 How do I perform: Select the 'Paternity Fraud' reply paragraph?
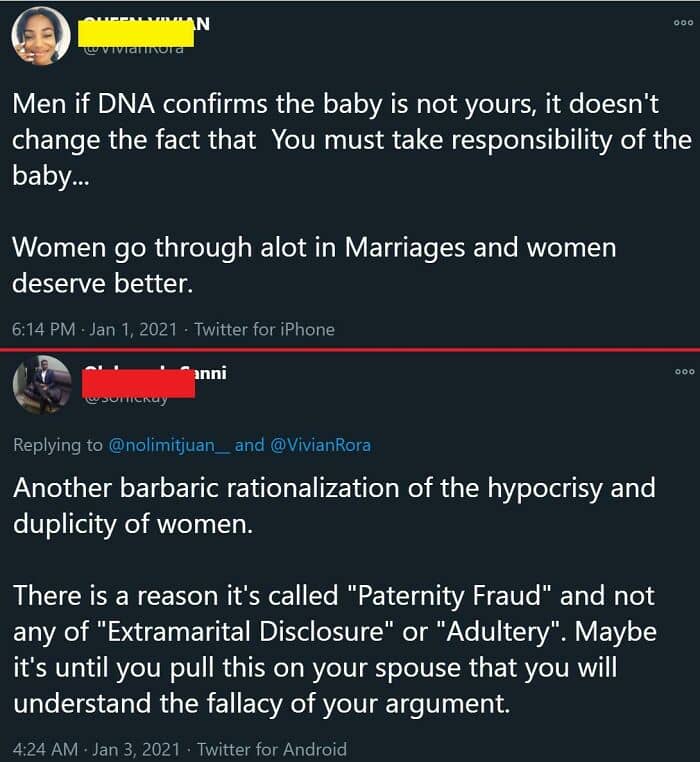click(335, 650)
